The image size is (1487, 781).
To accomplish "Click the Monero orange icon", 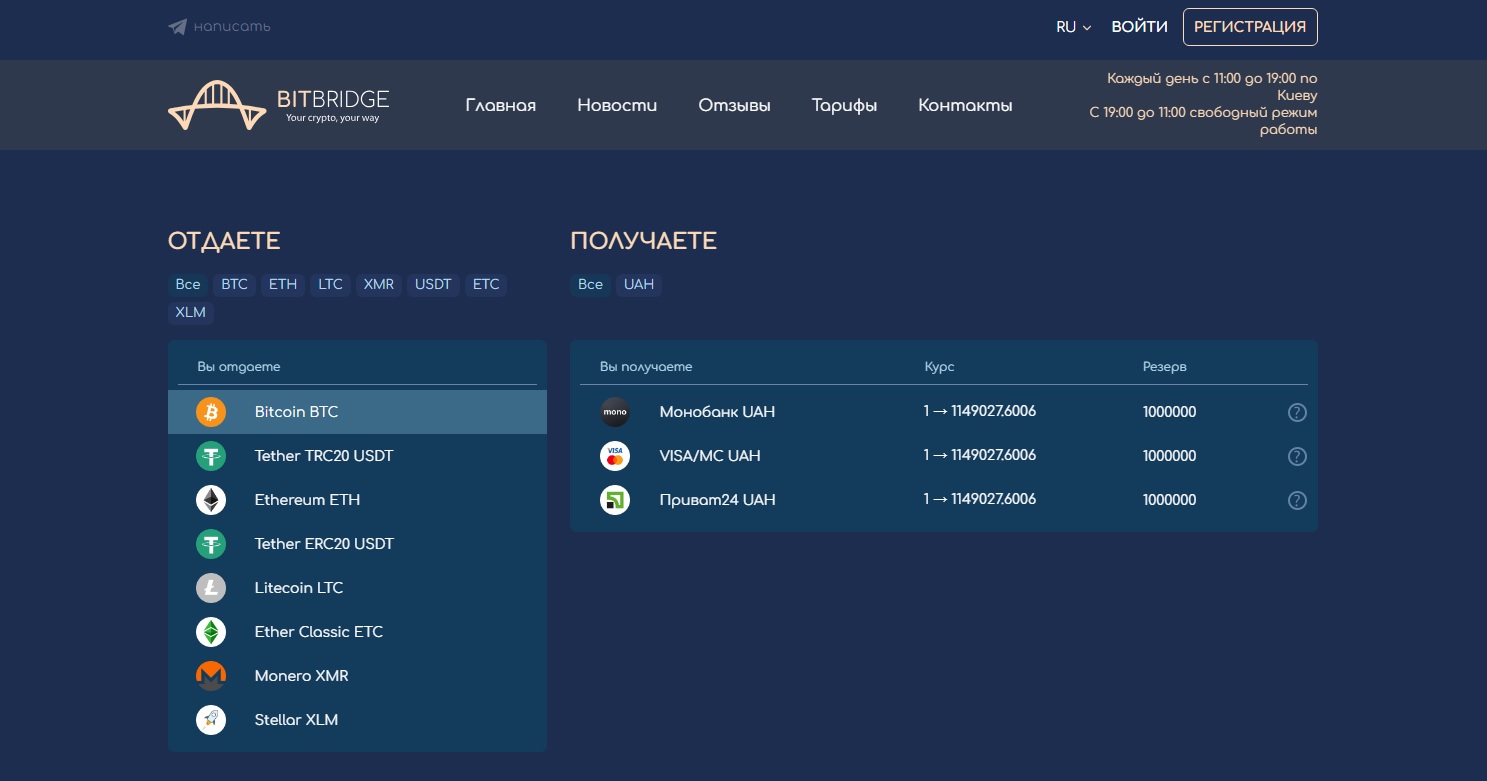I will (x=211, y=676).
